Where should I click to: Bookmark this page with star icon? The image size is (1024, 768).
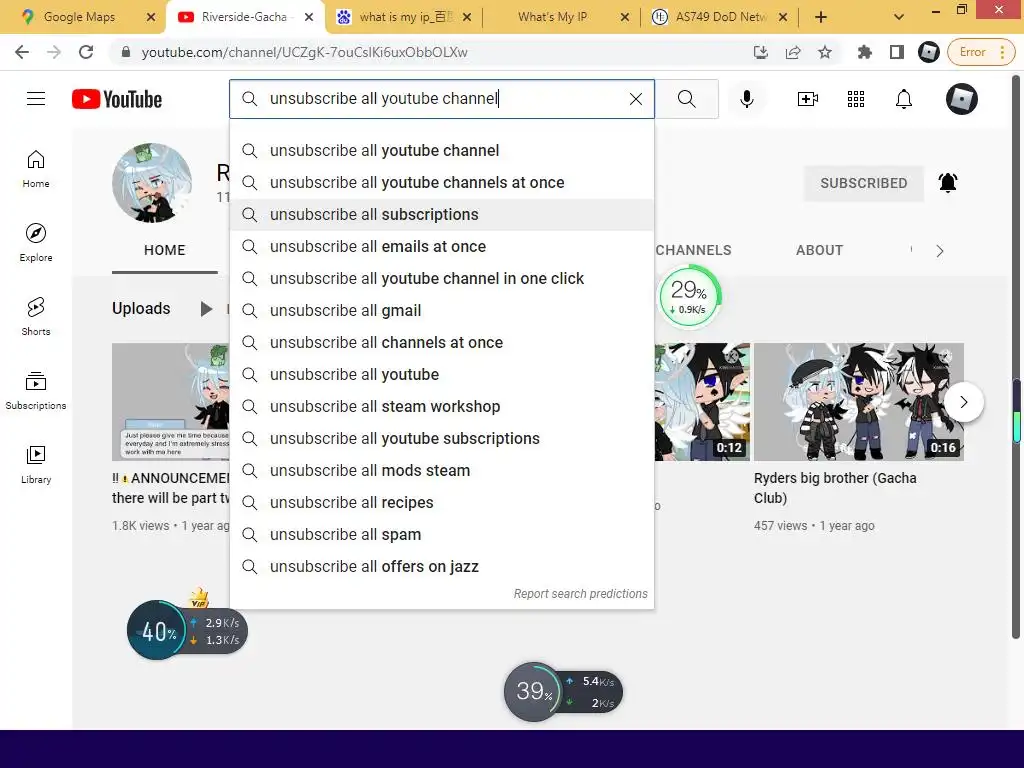tap(825, 52)
